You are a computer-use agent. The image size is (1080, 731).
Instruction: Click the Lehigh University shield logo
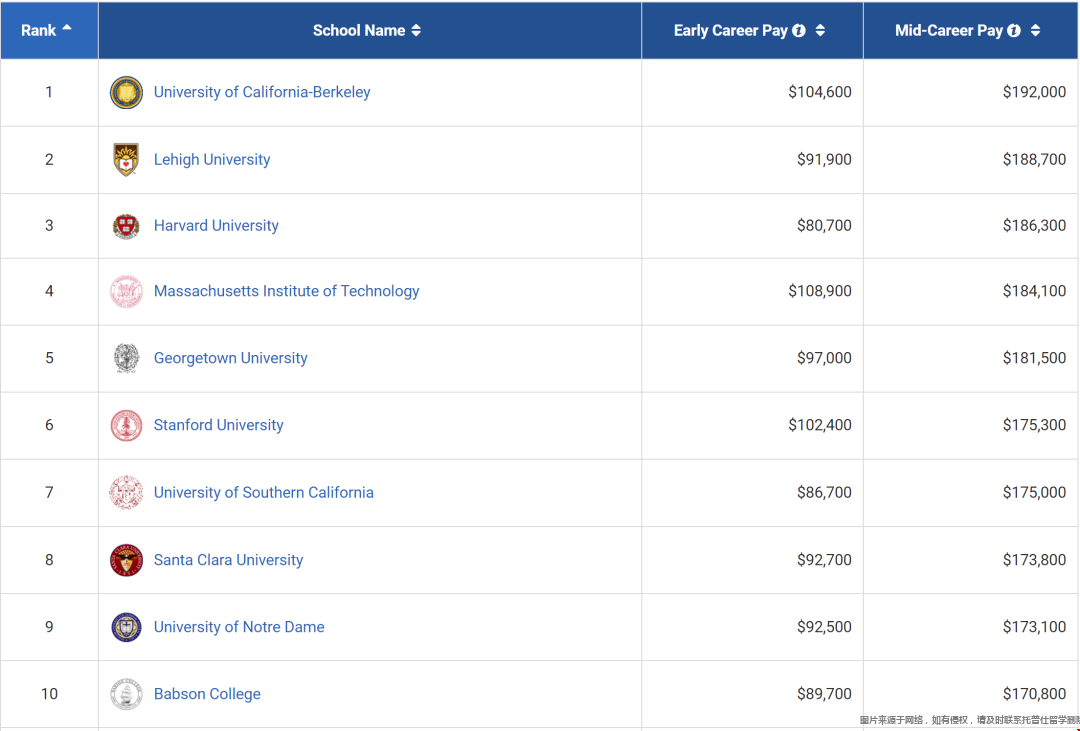click(126, 159)
